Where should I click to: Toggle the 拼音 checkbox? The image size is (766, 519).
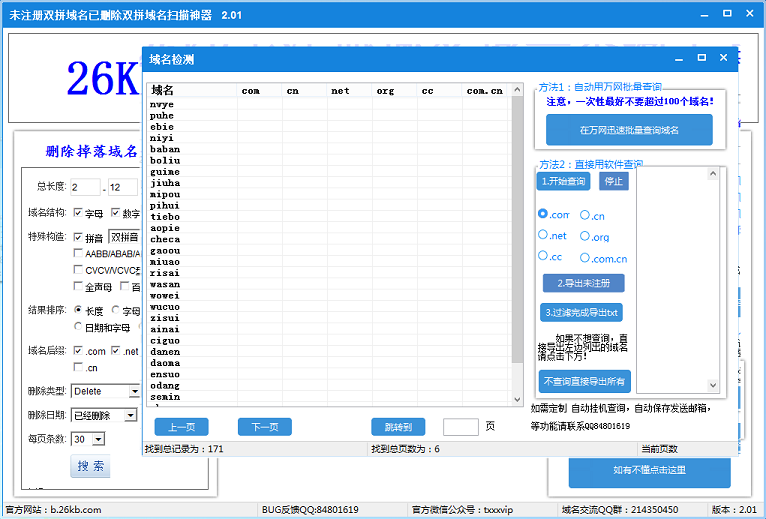(79, 238)
